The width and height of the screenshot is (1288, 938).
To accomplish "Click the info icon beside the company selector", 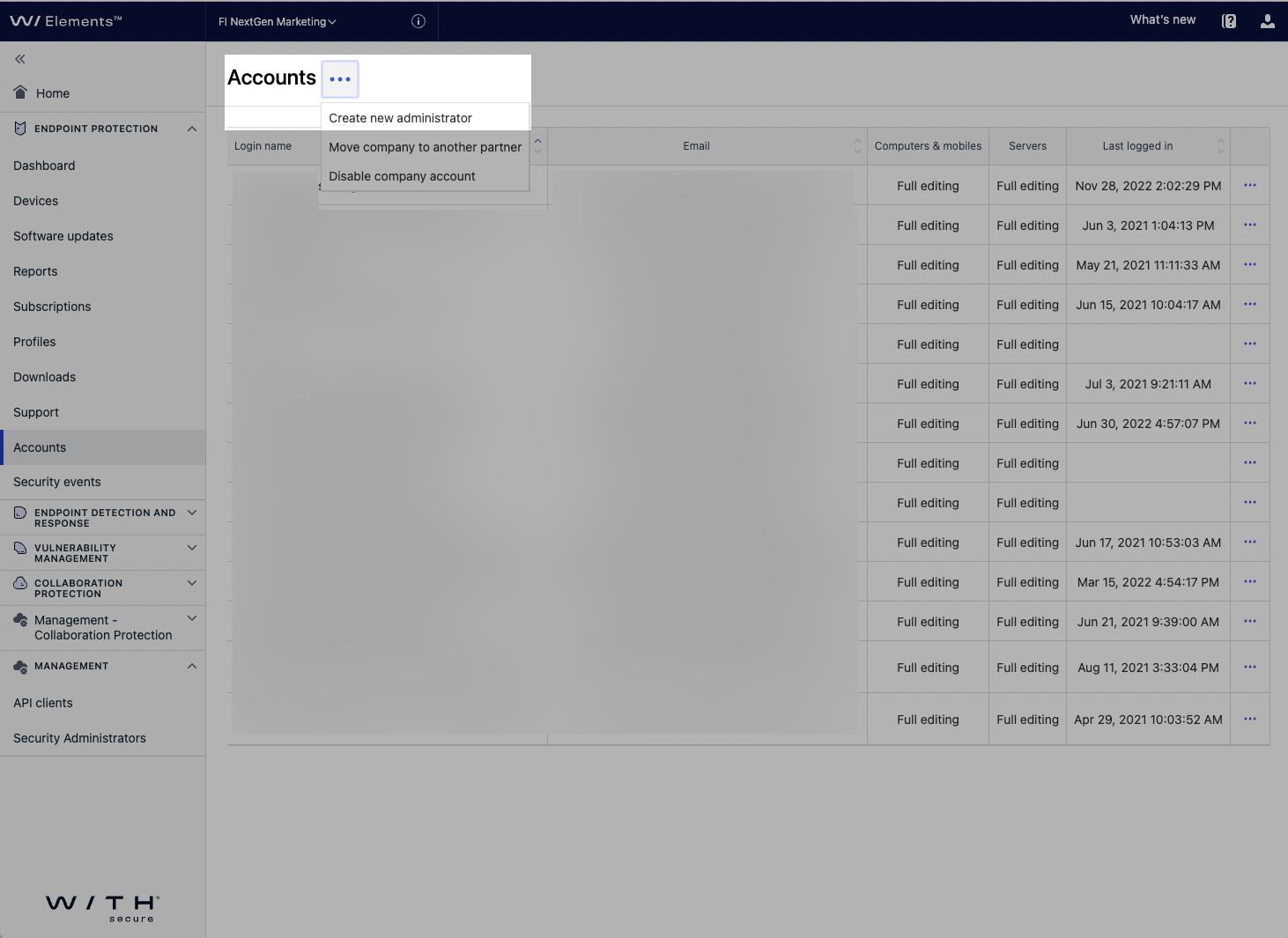I will [x=418, y=21].
